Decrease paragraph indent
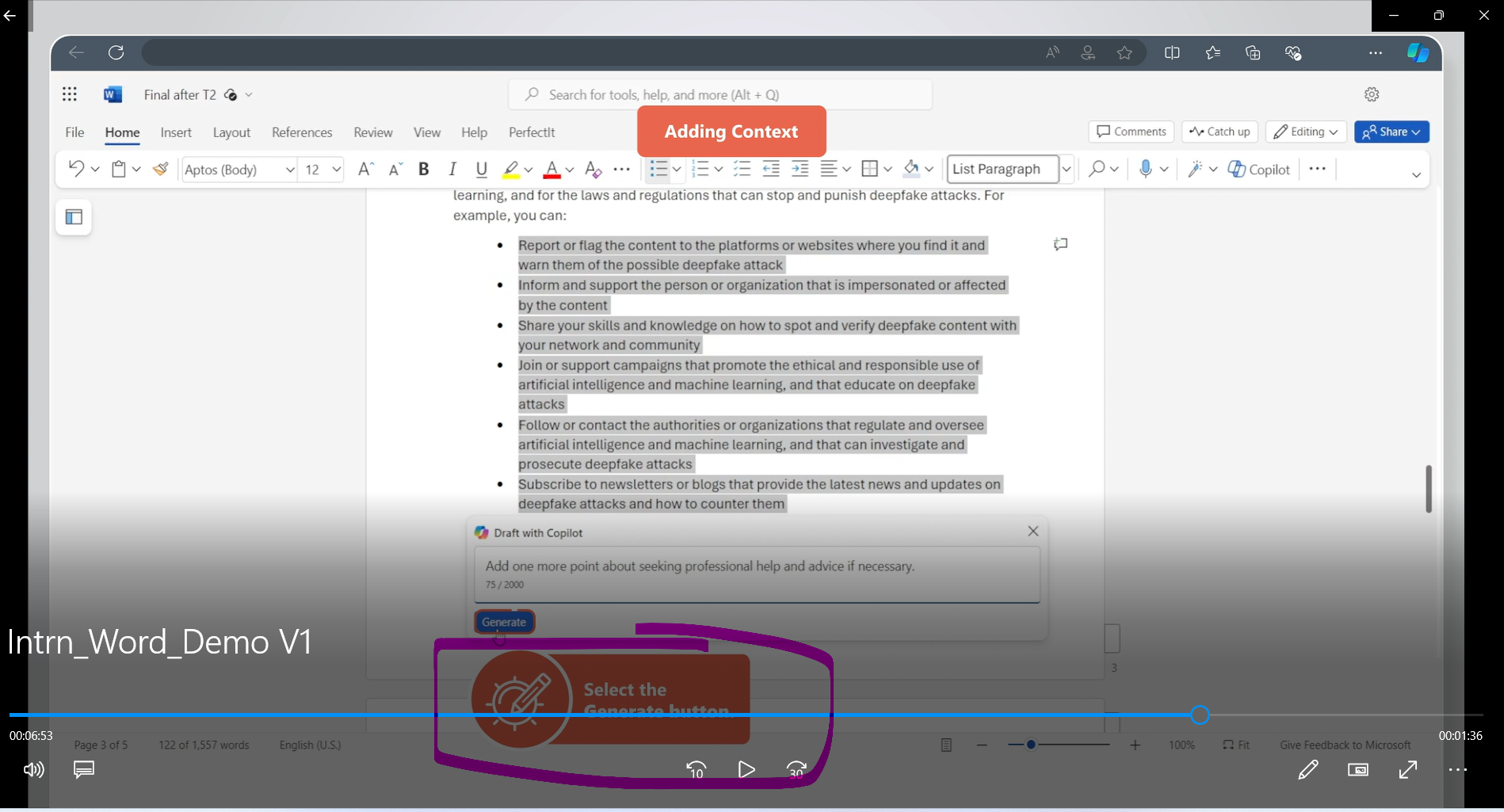Screen dimensions: 1504x812 [771, 169]
